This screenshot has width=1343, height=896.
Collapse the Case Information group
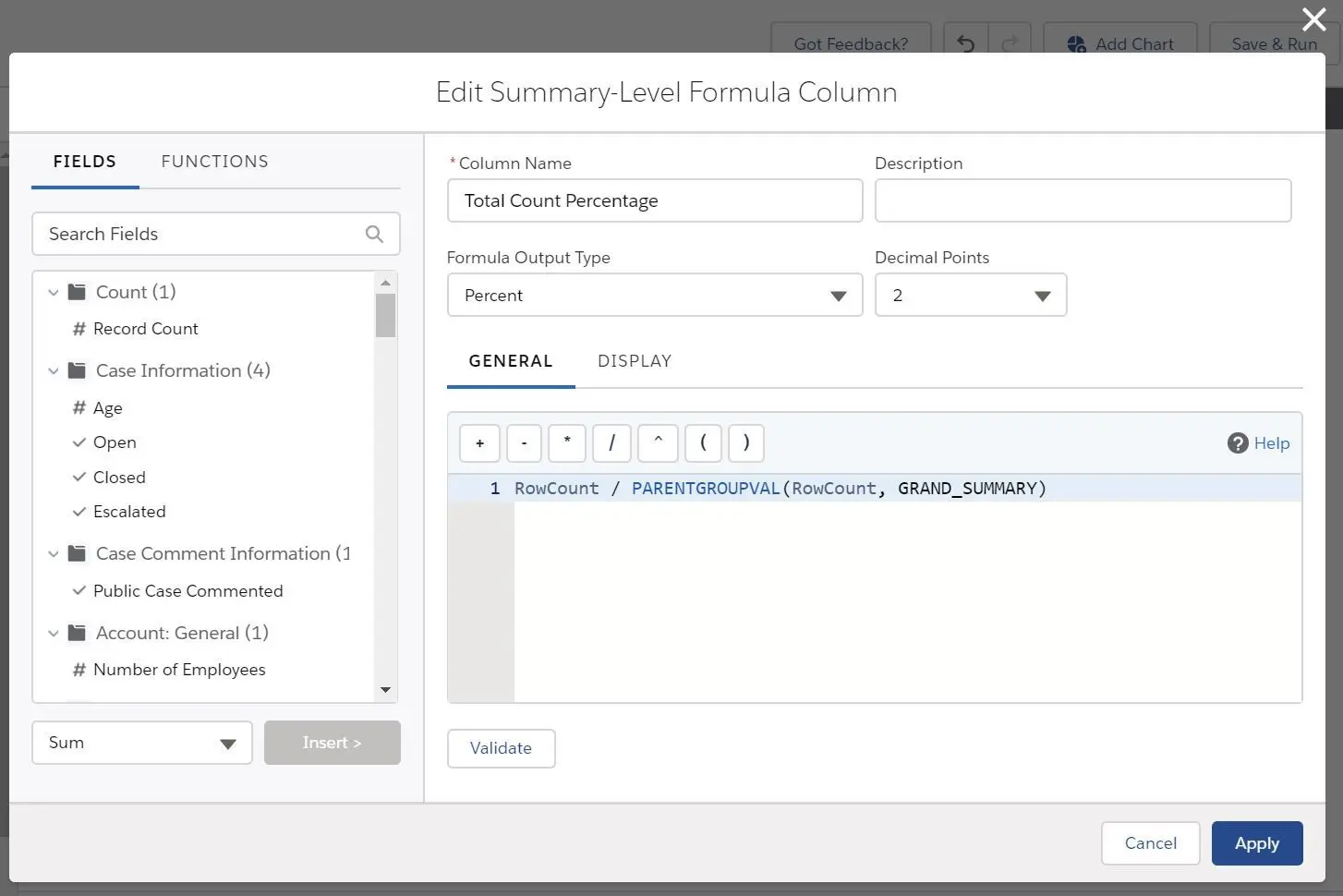(x=54, y=371)
